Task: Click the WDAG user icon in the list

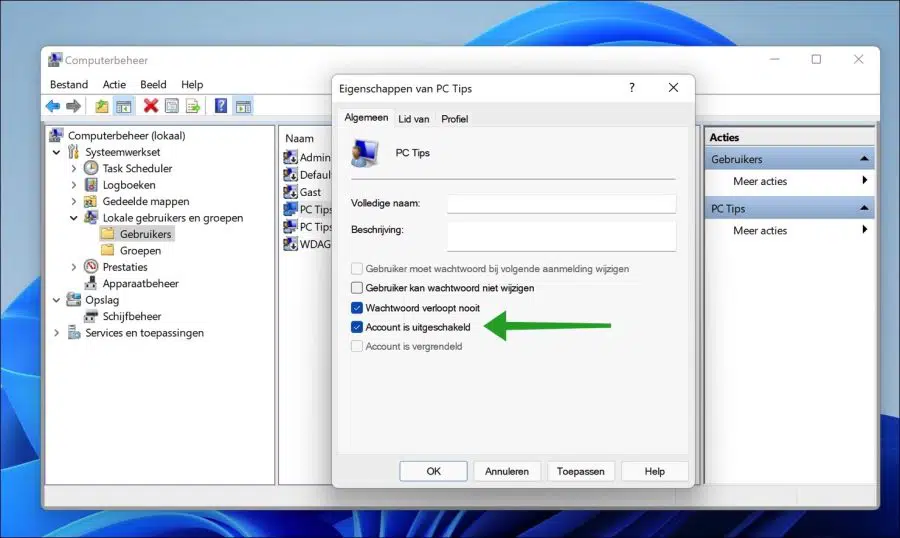Action: click(290, 244)
